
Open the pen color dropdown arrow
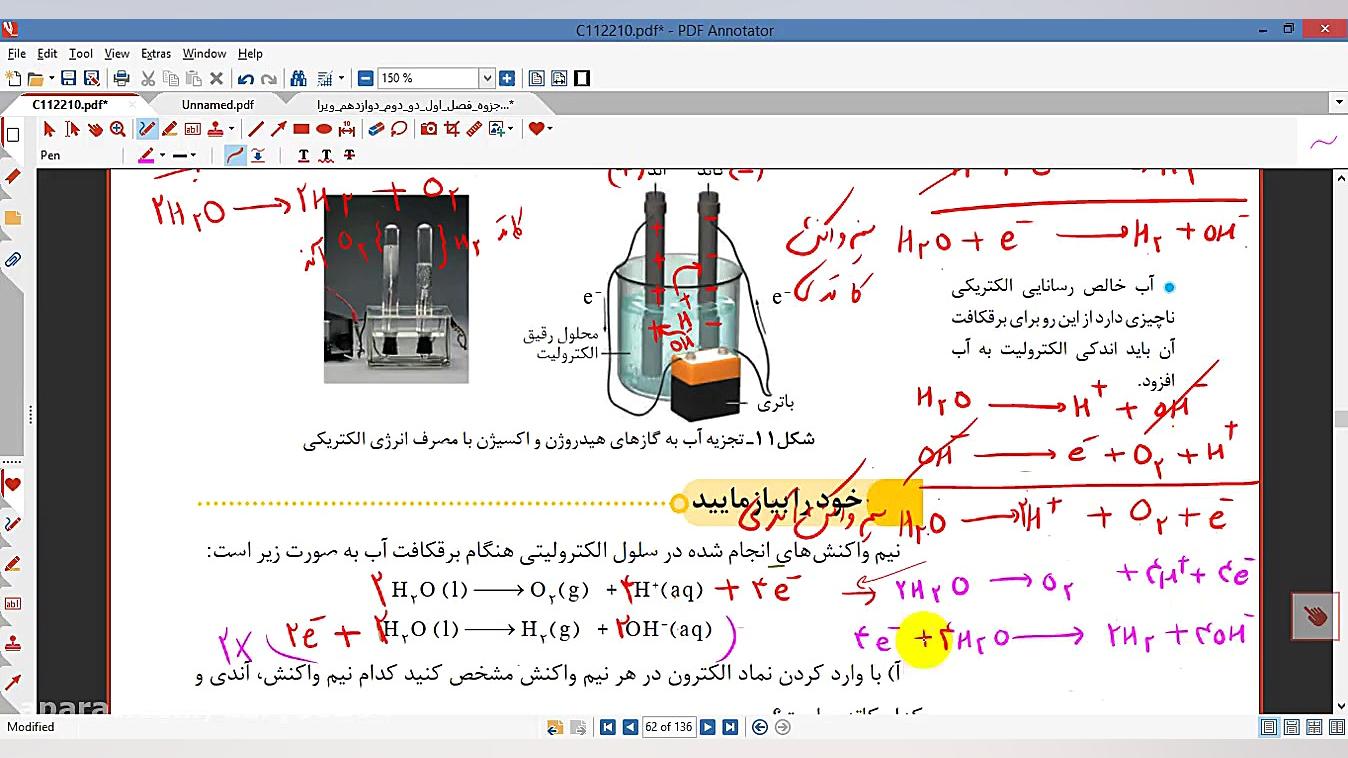[161, 154]
